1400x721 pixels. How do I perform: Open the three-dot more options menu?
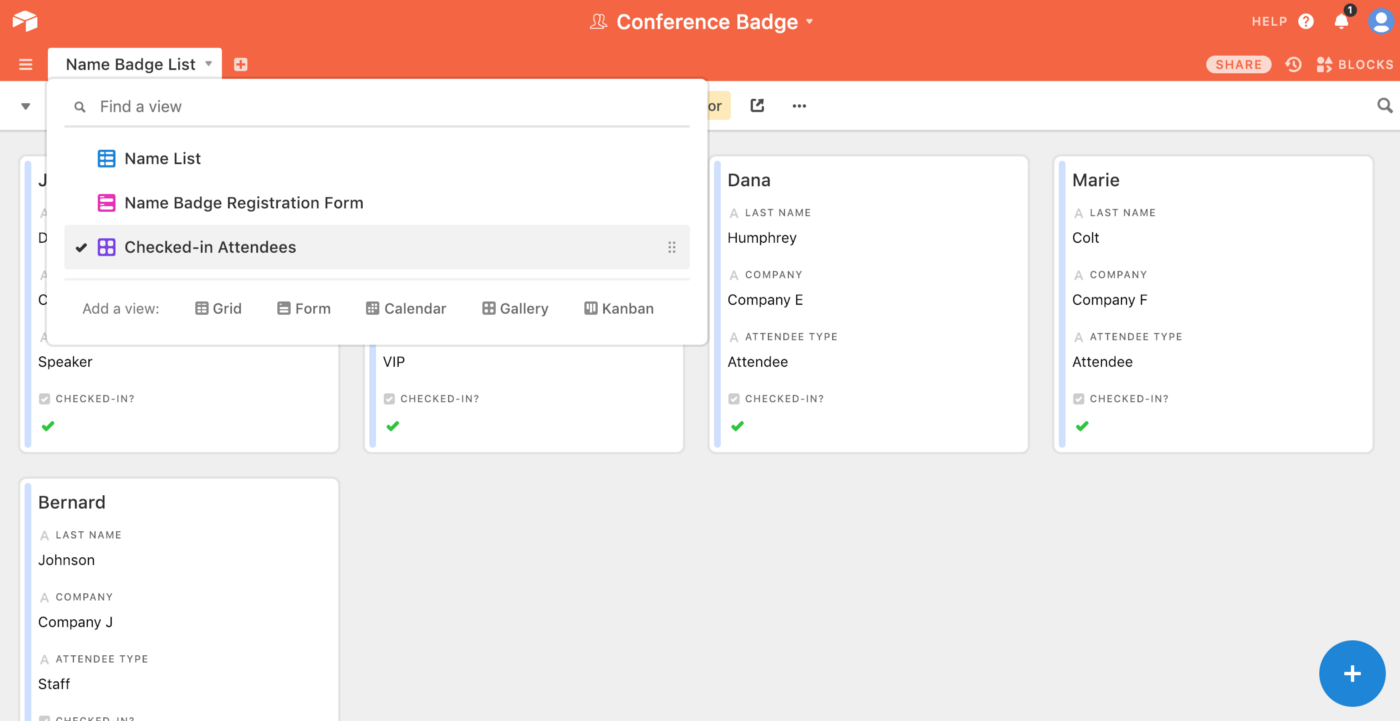[x=799, y=106]
